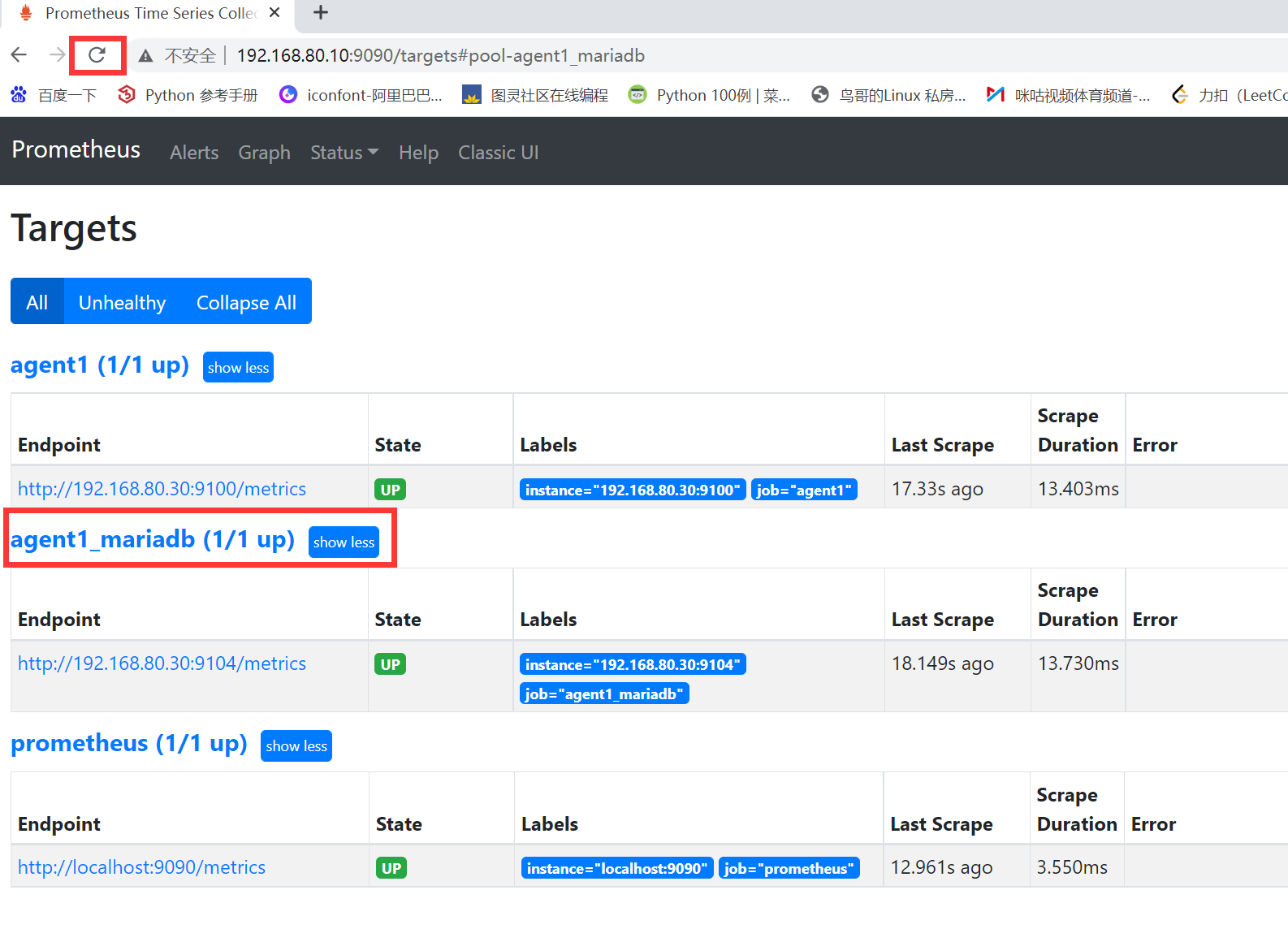Click the Collapse All button
The width and height of the screenshot is (1288, 929).
pyautogui.click(x=246, y=301)
